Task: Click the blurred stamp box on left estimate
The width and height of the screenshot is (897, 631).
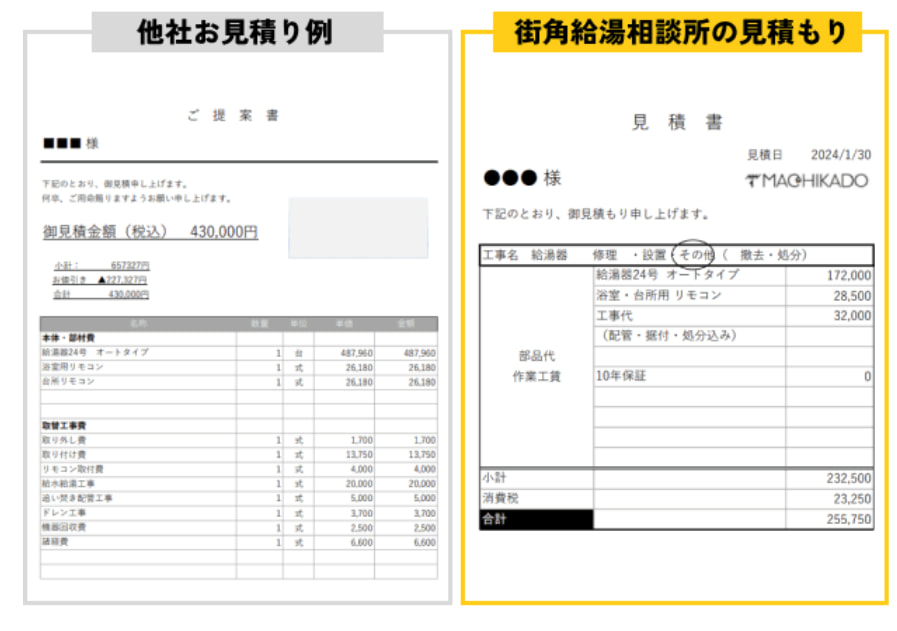Action: click(x=358, y=227)
